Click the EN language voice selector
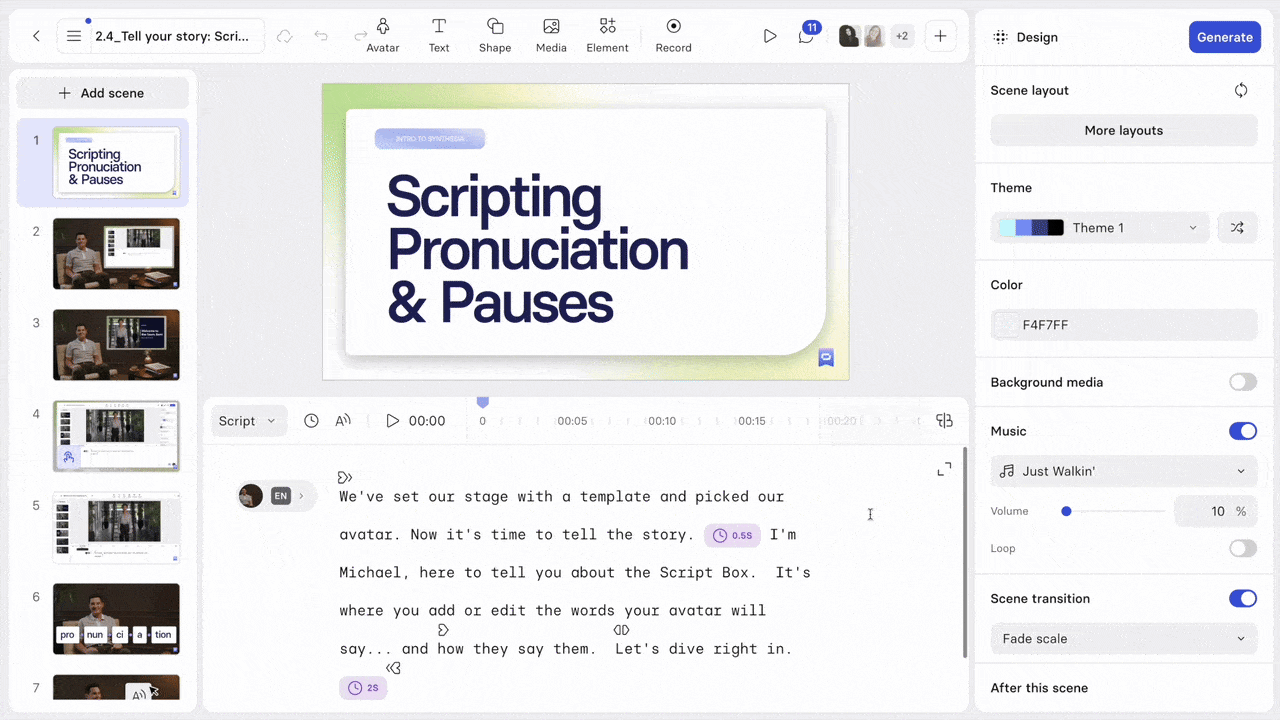 pos(281,496)
